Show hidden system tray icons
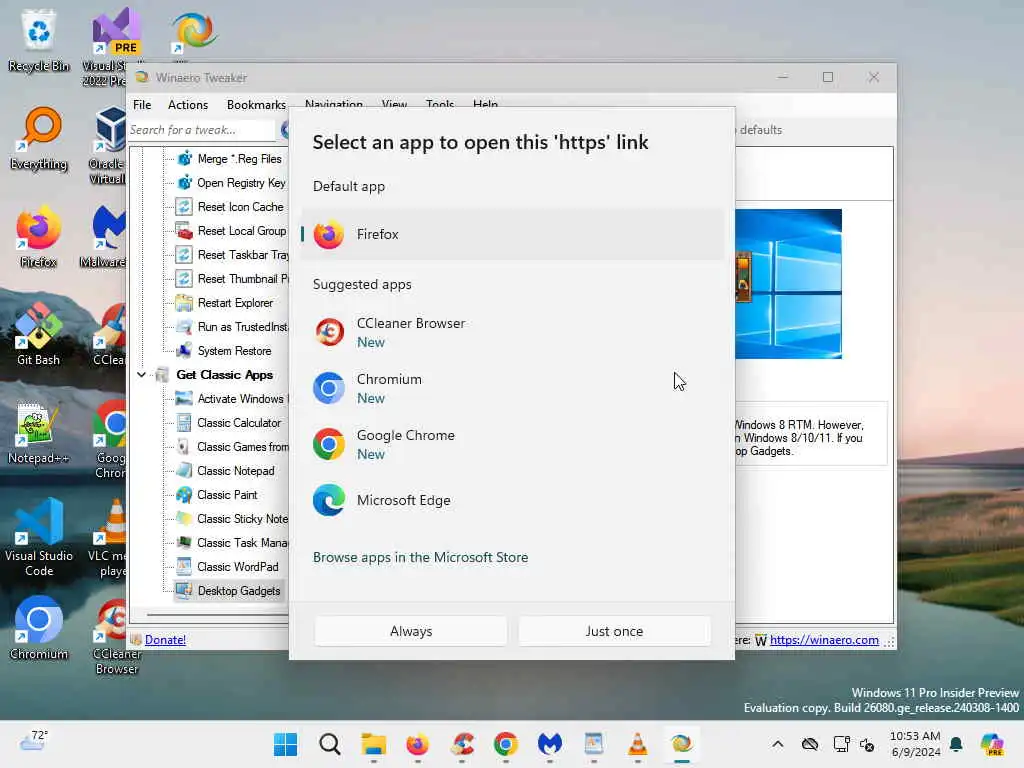 [778, 744]
